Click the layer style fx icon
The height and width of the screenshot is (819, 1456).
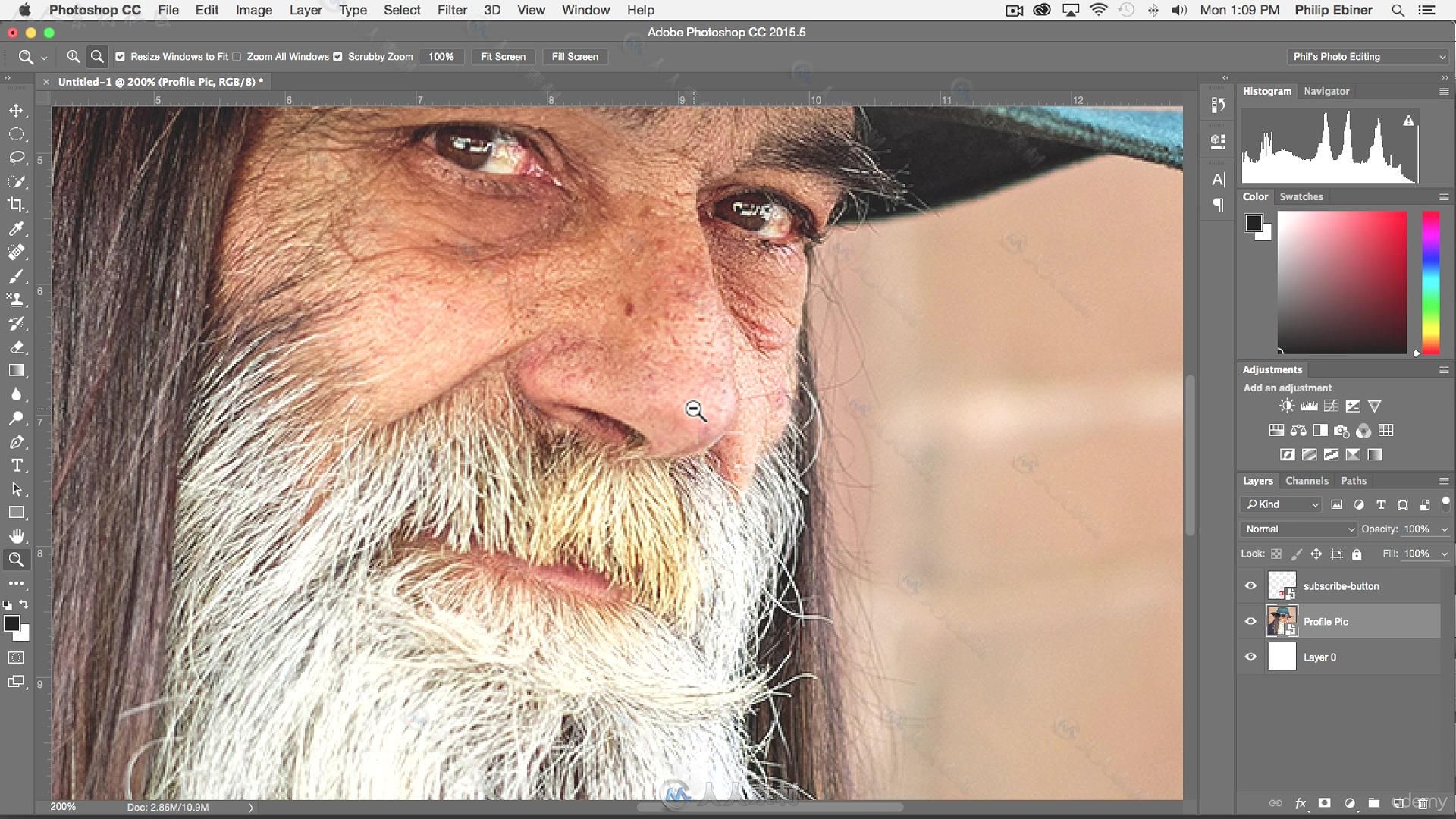coord(1301,803)
